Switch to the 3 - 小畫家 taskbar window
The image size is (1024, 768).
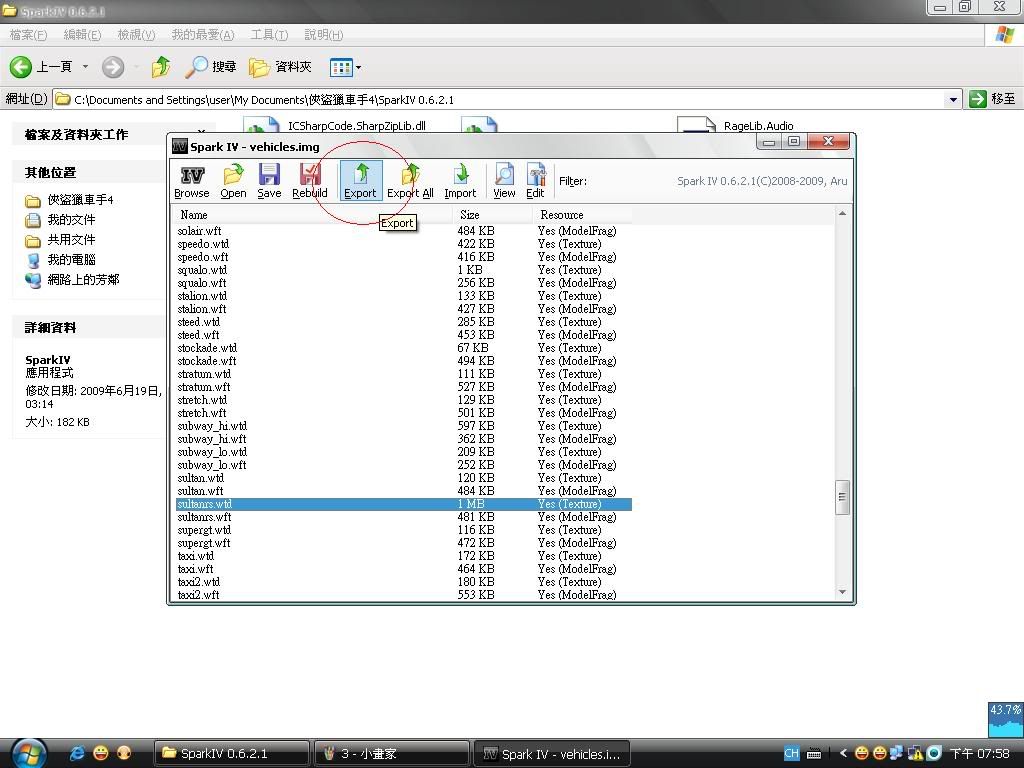pos(390,753)
